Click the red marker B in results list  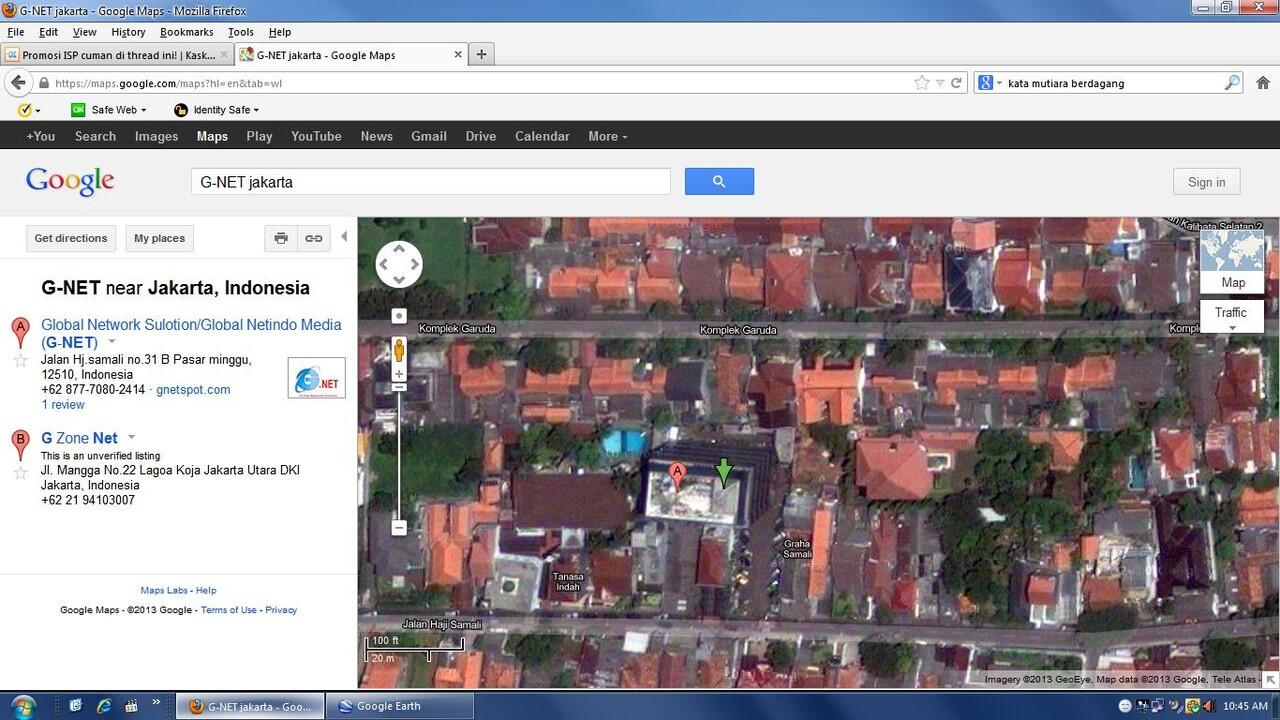(20, 444)
